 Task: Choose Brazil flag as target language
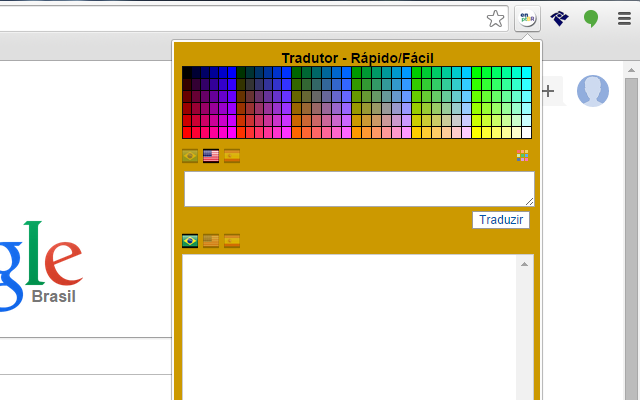click(190, 241)
